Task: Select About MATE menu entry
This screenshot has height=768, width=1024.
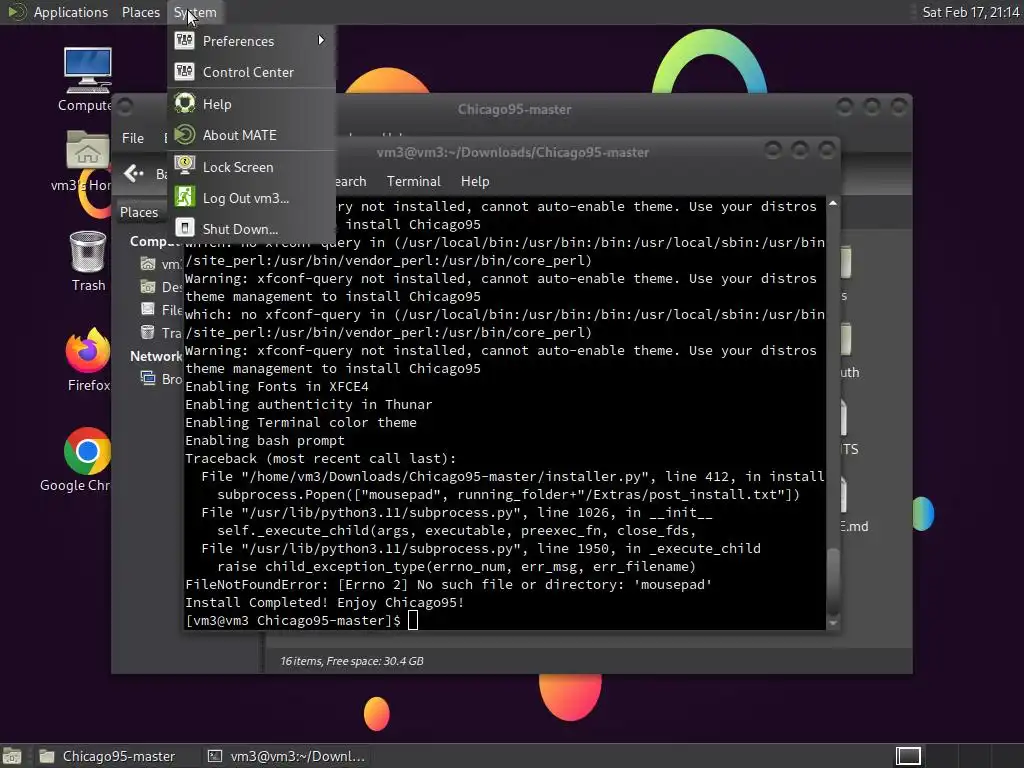Action: coord(251,135)
